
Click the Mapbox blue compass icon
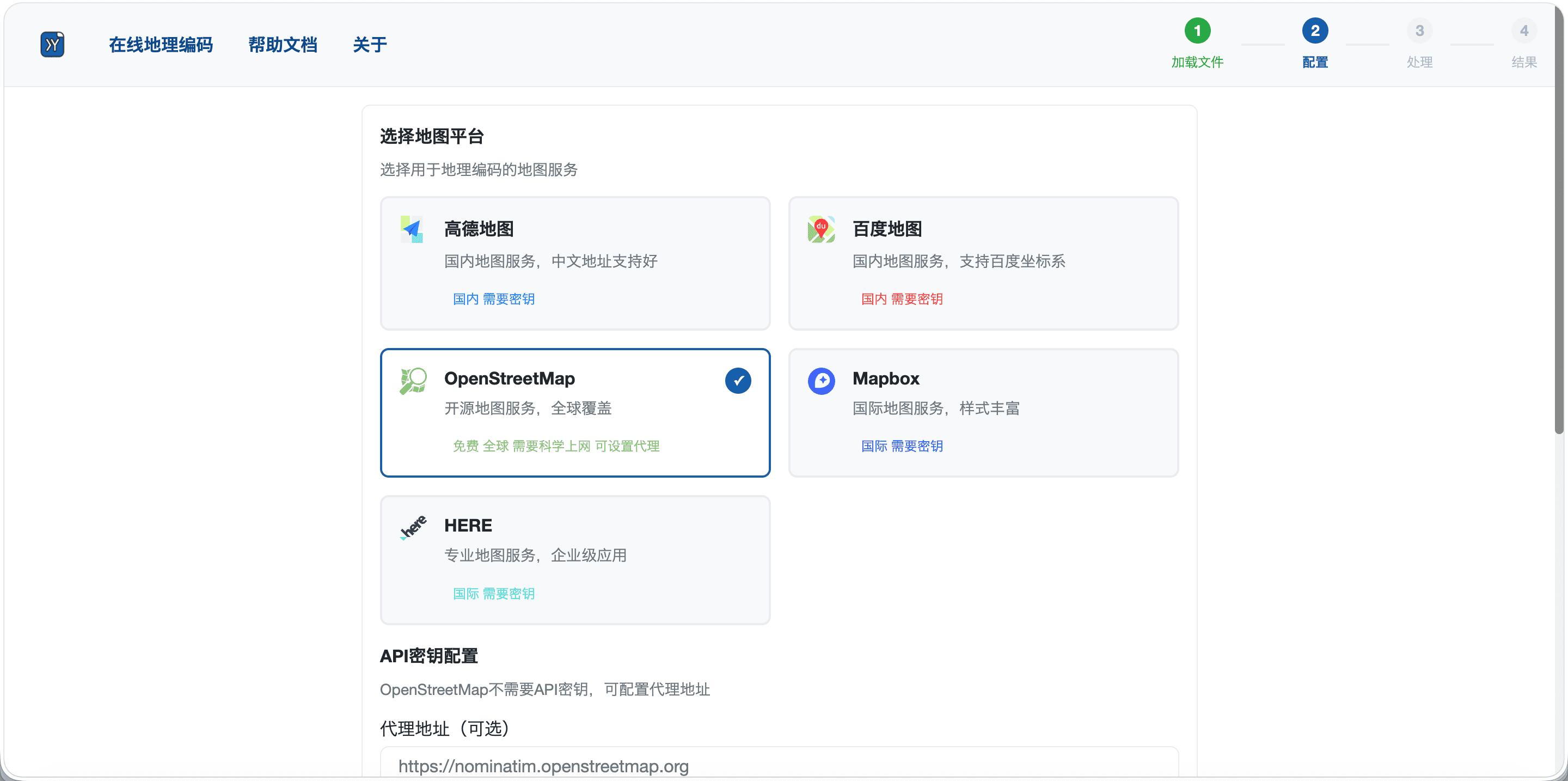pyautogui.click(x=821, y=381)
